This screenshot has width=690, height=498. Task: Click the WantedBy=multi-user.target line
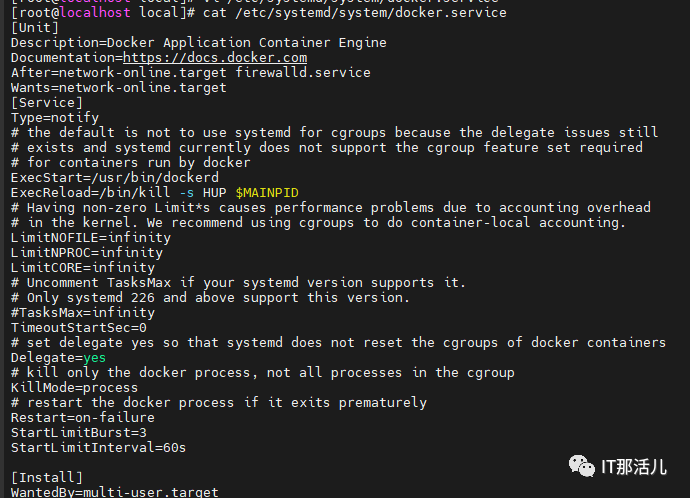point(114,492)
